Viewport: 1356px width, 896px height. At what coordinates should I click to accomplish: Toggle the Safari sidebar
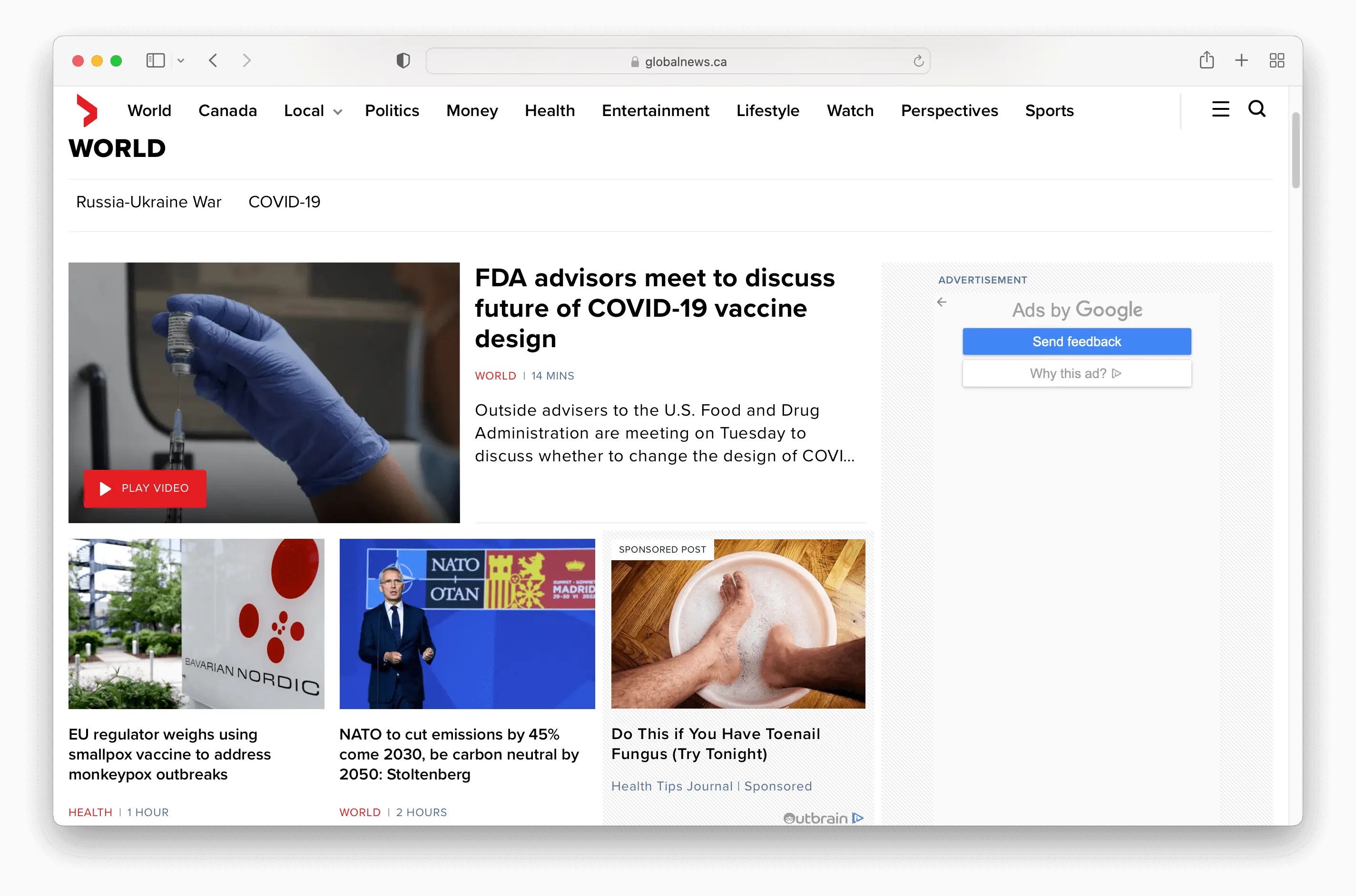pyautogui.click(x=155, y=60)
